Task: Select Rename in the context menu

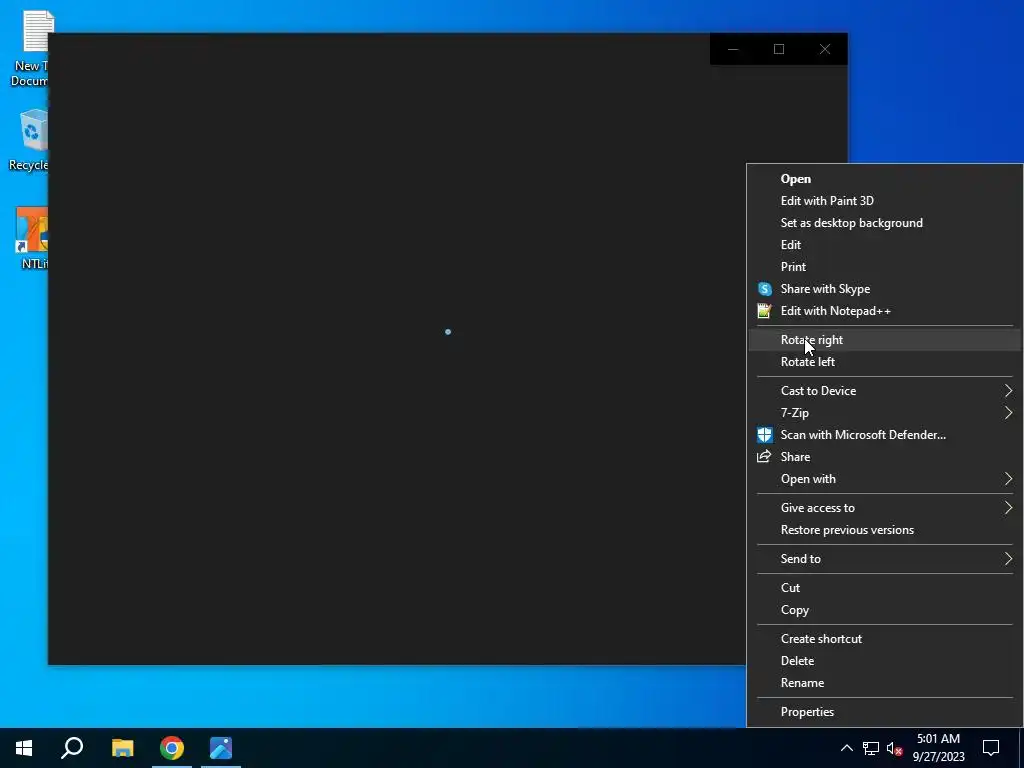Action: tap(885, 682)
